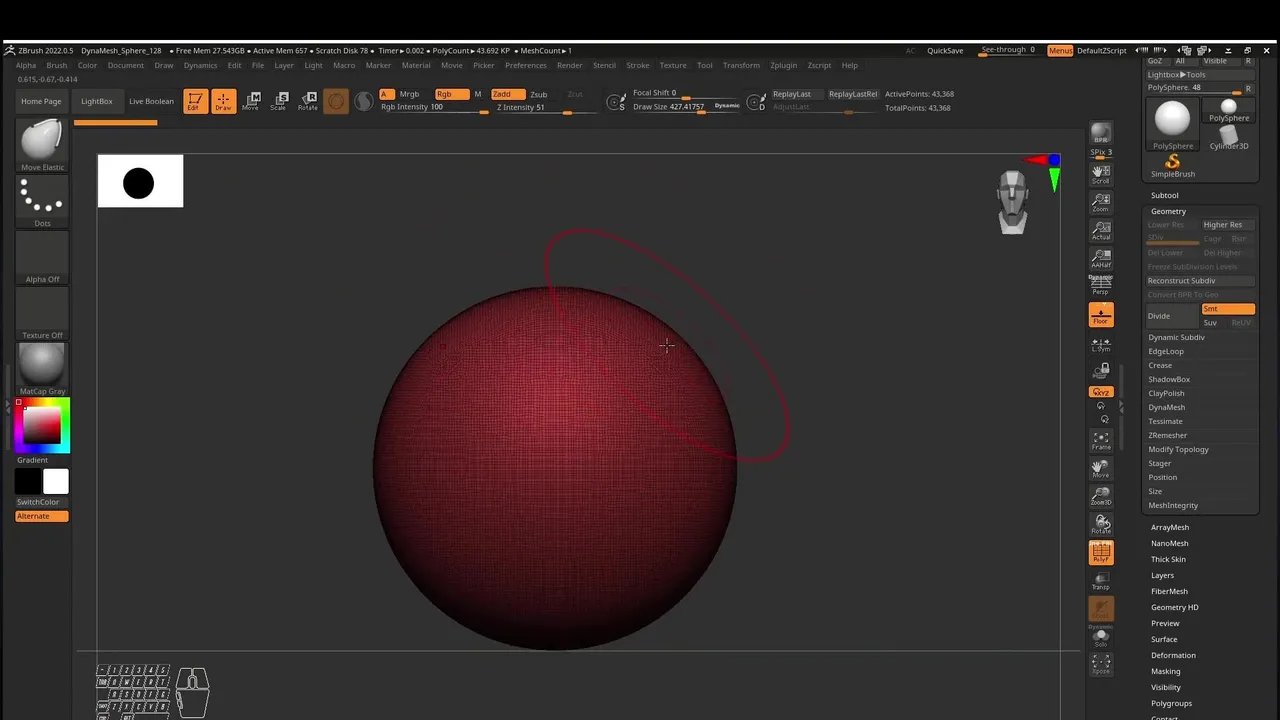1280x720 pixels.
Task: Open the MatCap Gray material picker
Action: 42,369
